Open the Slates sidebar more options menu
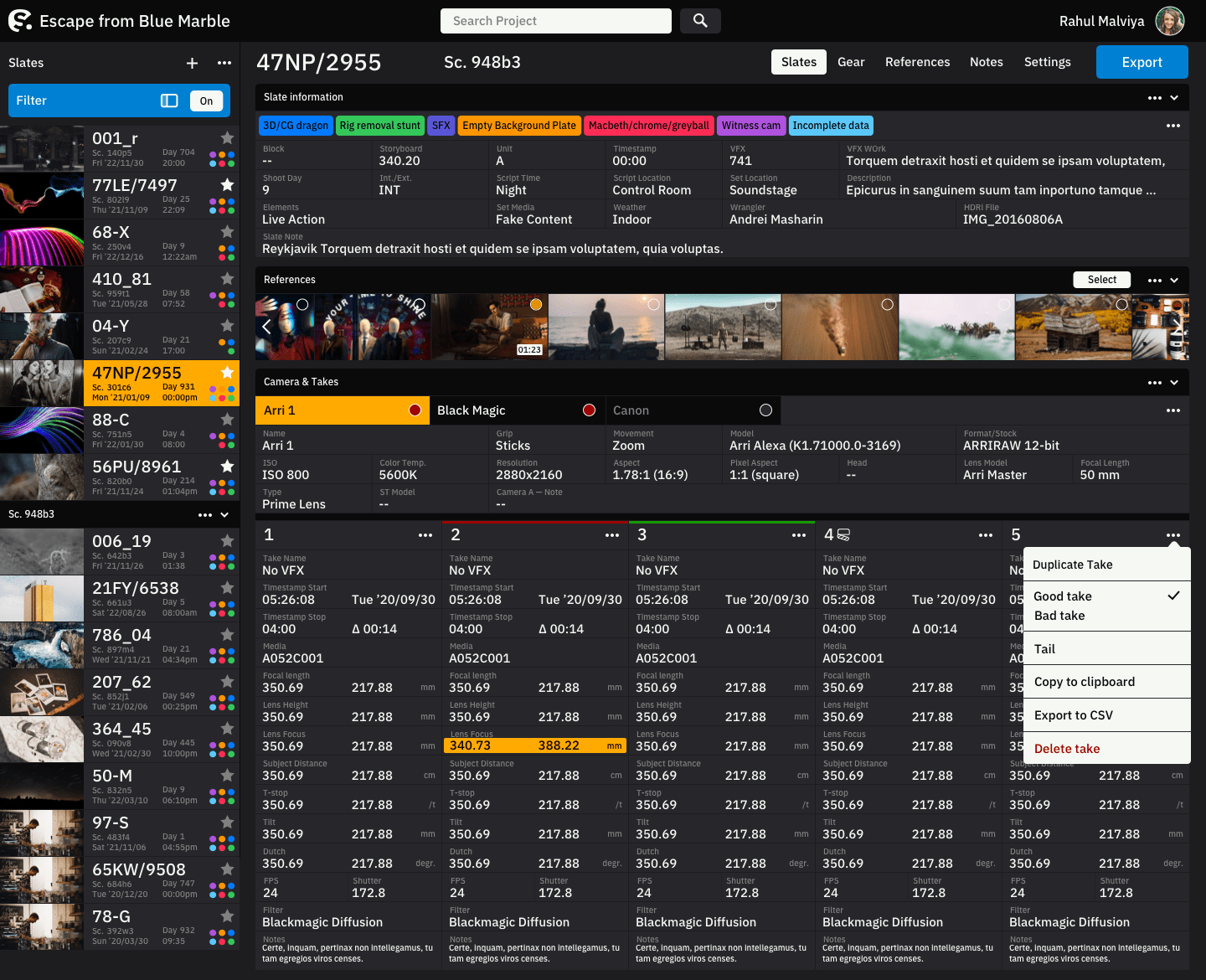Viewport: 1206px width, 980px height. (224, 63)
